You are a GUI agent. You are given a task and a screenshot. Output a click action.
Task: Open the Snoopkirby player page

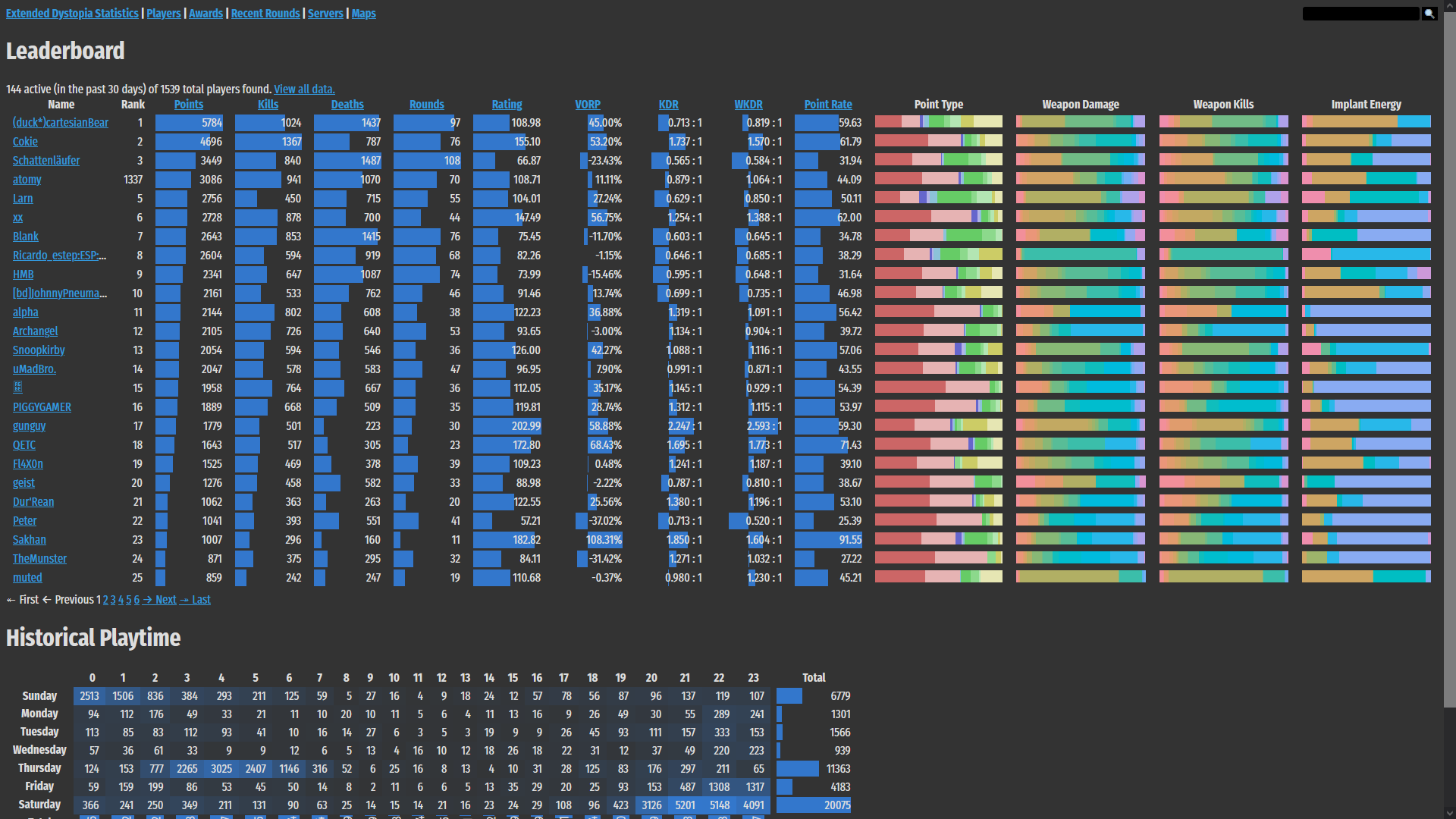[39, 350]
